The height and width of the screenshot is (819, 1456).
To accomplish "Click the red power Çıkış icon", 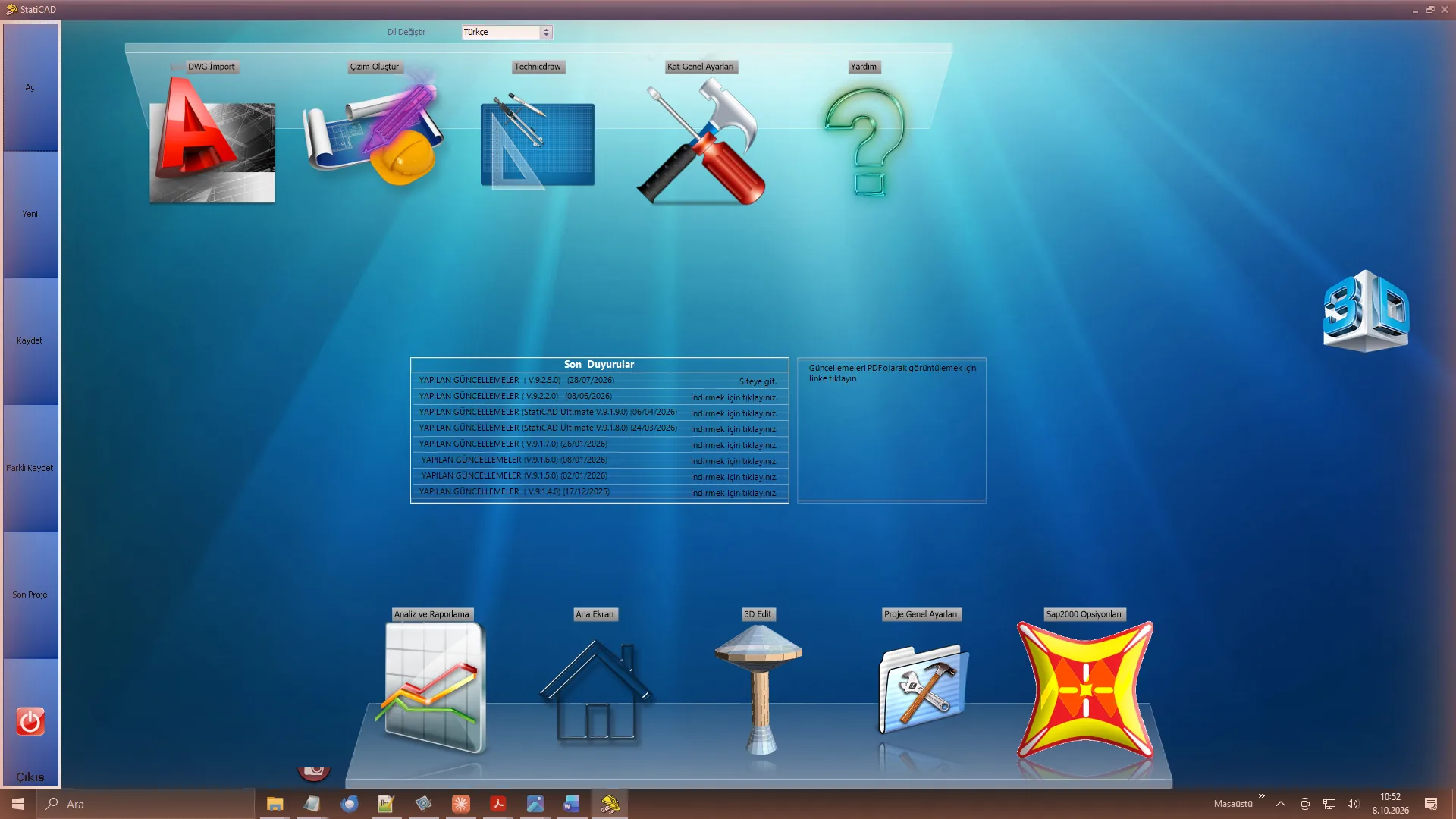I will click(x=30, y=722).
